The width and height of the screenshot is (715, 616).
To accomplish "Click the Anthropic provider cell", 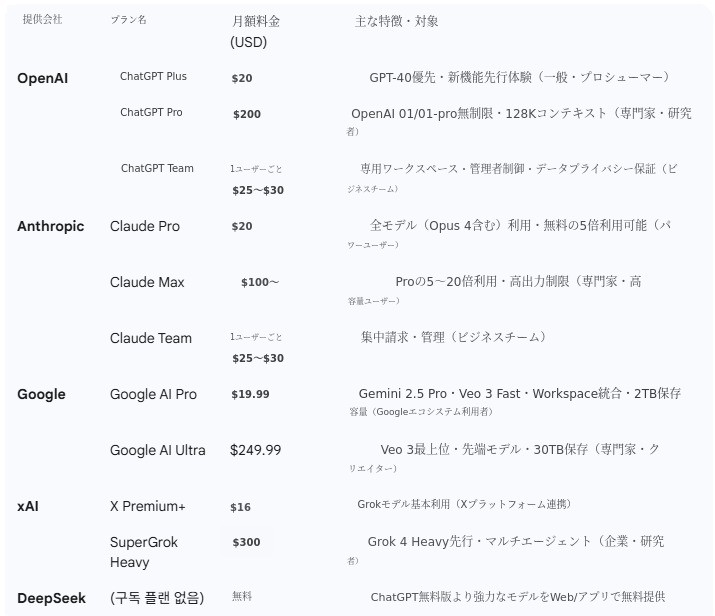I will pos(50,226).
